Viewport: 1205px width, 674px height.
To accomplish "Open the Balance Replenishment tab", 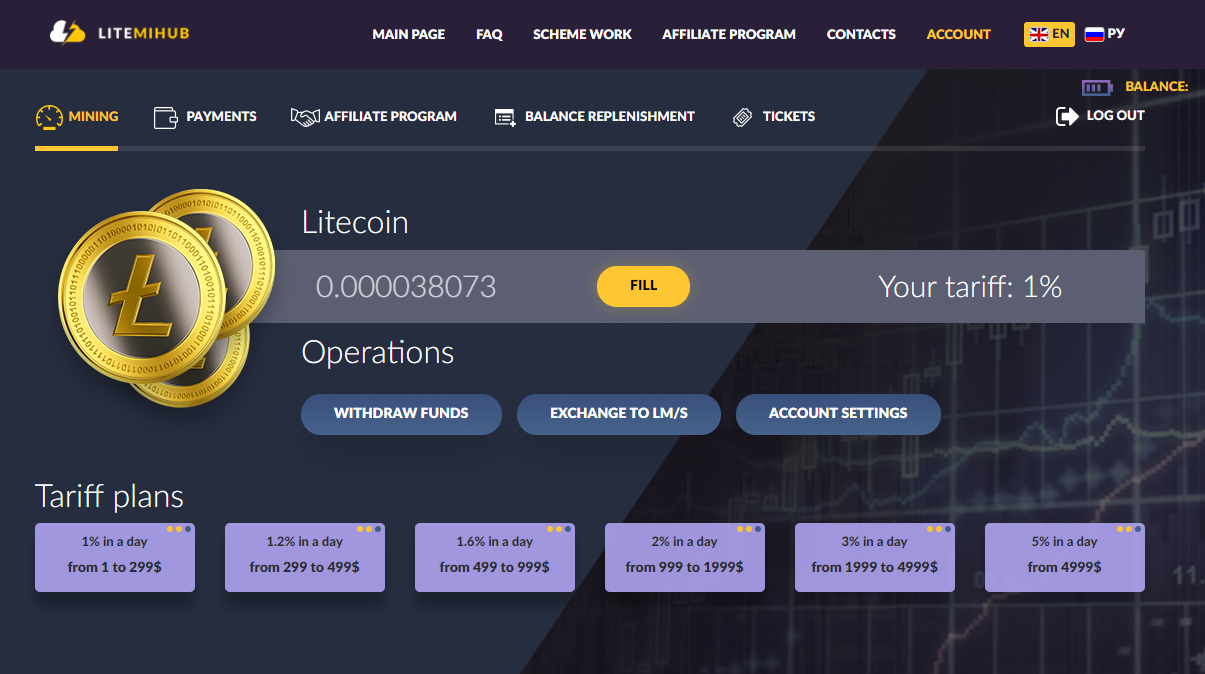I will click(x=594, y=117).
